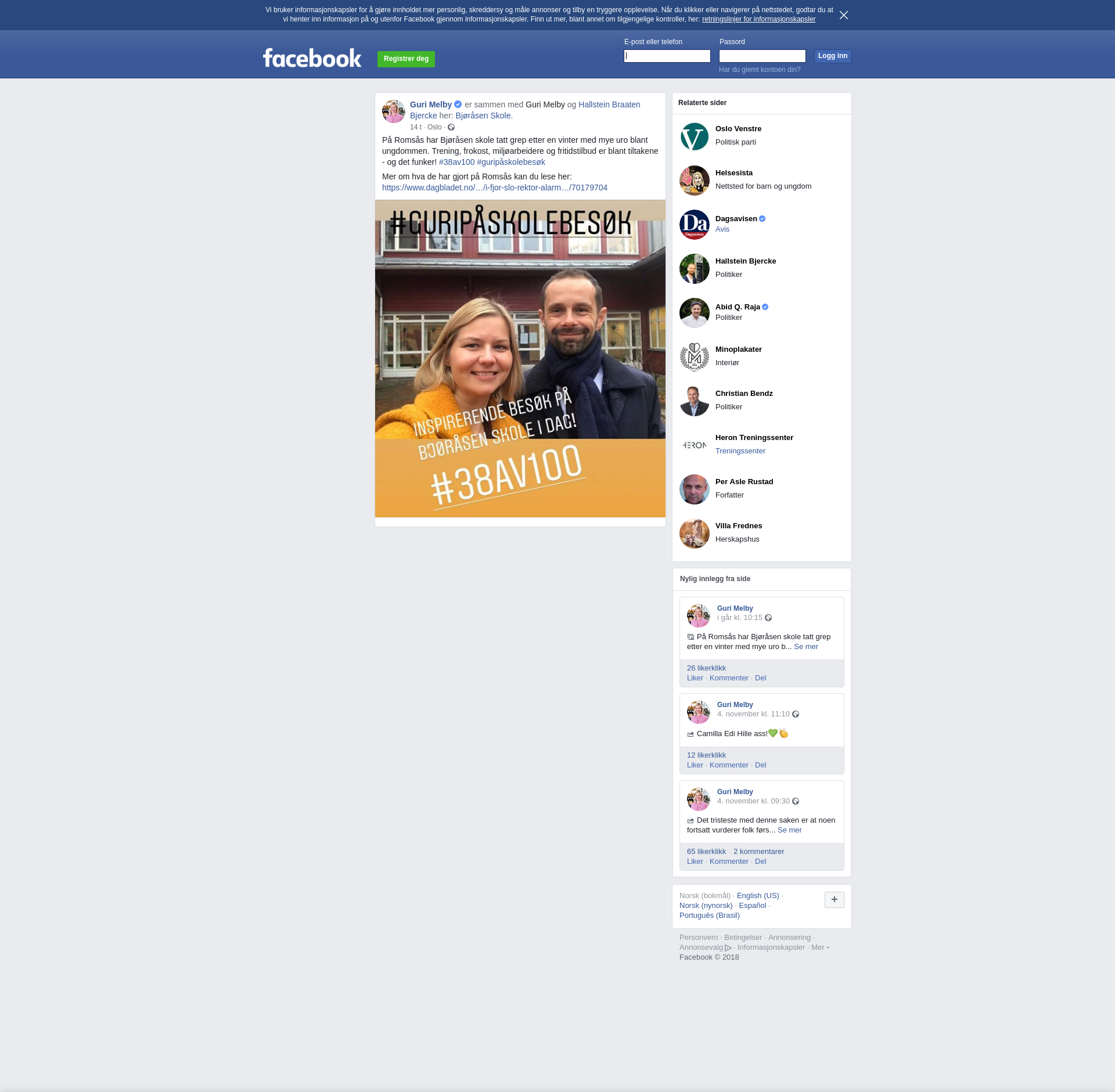The height and width of the screenshot is (1092, 1115).
Task: Open 26 likerklikk count
Action: click(706, 668)
